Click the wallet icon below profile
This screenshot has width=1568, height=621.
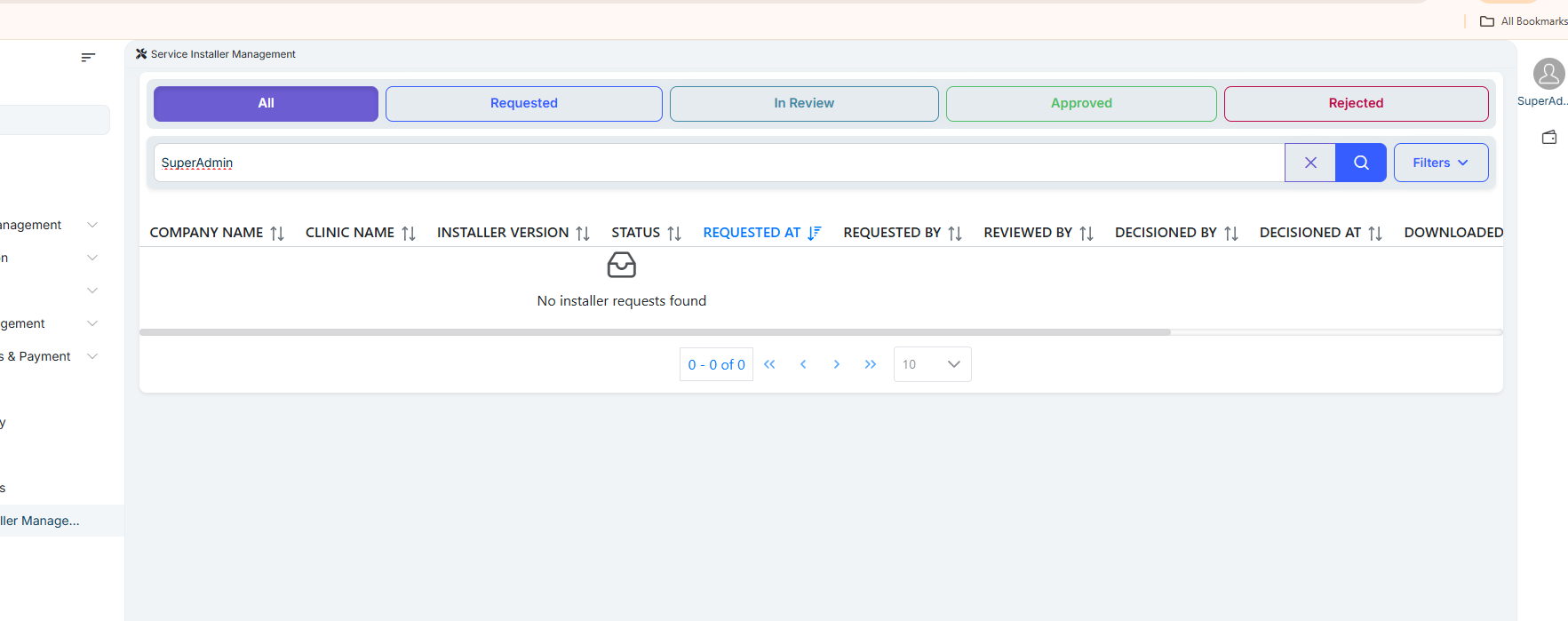[x=1548, y=138]
